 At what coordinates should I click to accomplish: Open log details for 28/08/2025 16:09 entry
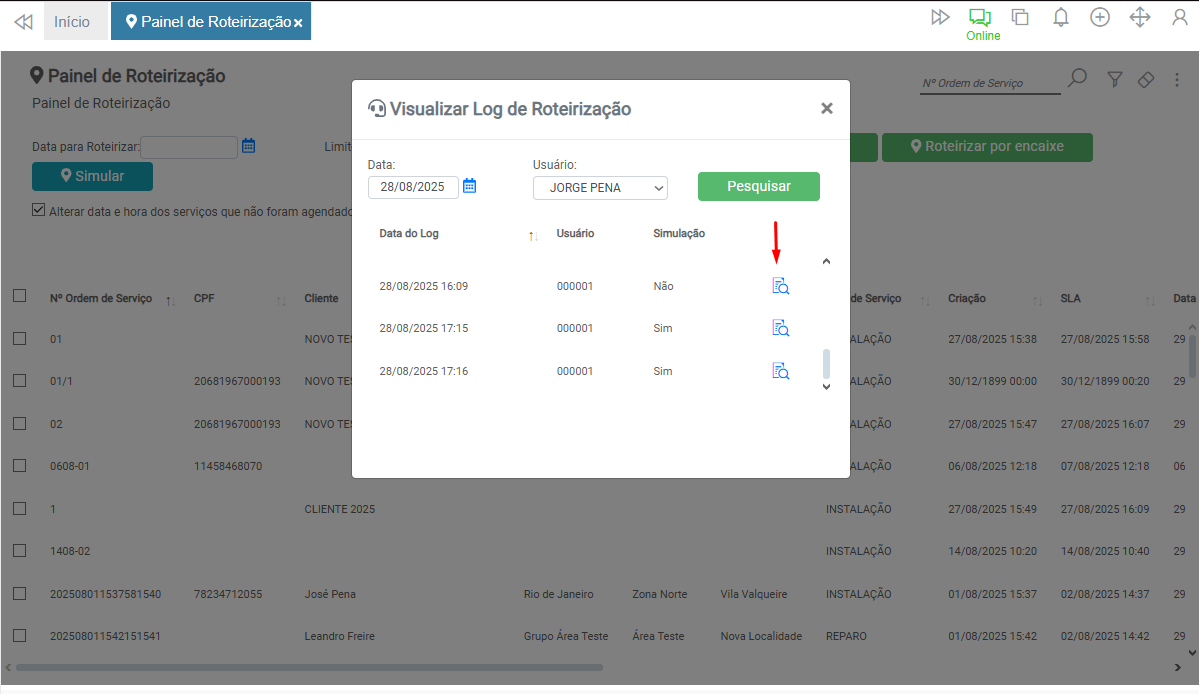(x=781, y=287)
